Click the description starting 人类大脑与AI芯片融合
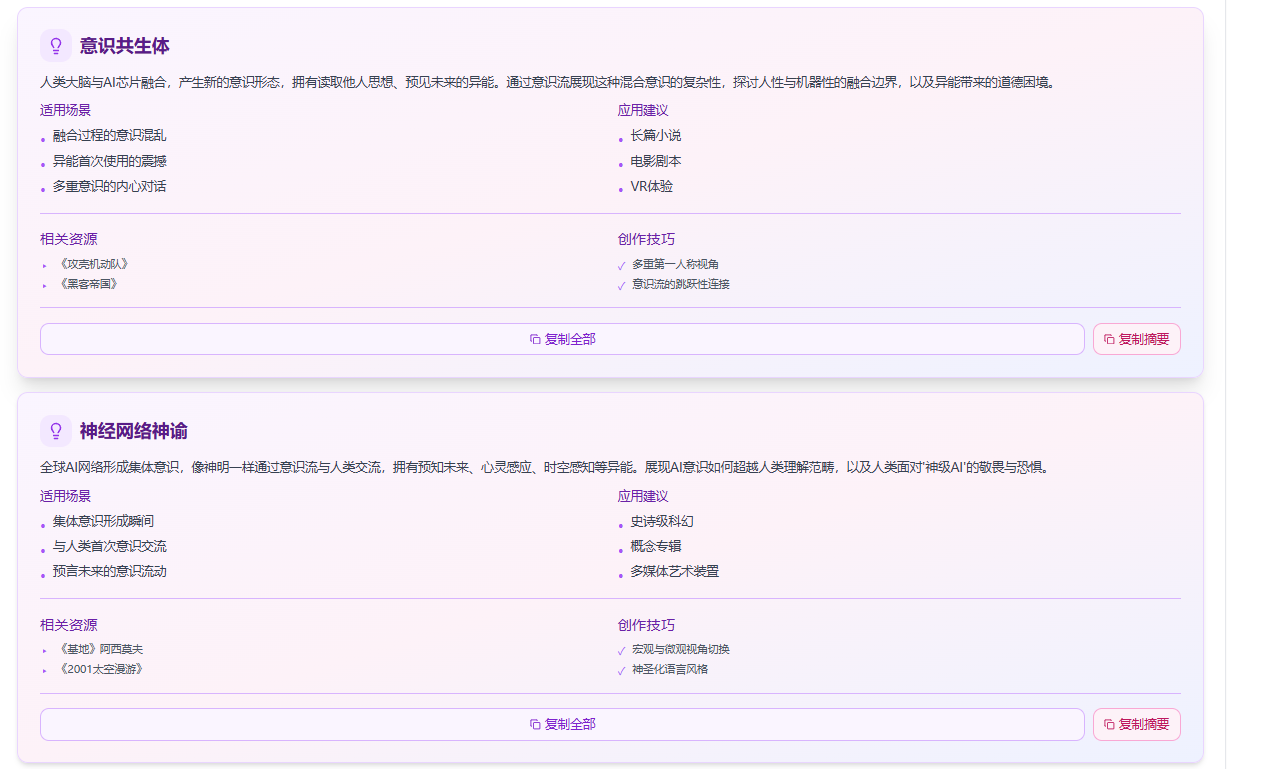The height and width of the screenshot is (769, 1263). point(547,82)
